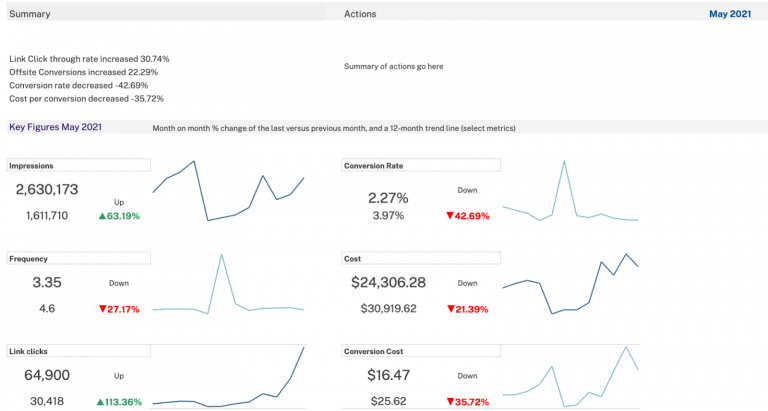
Task: Select the Impressions label box
Action: coord(78,165)
